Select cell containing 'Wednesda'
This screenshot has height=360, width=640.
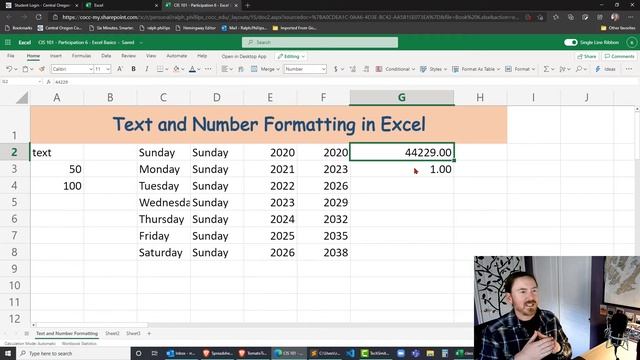click(x=163, y=202)
